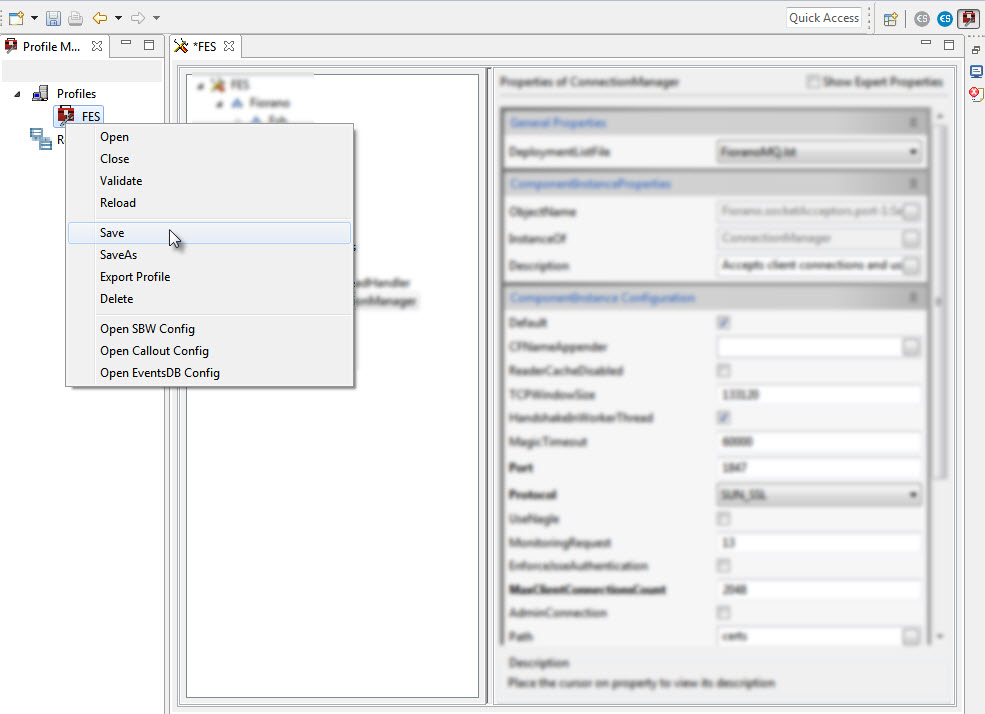Open the New icon's dropdown arrow

(34, 18)
